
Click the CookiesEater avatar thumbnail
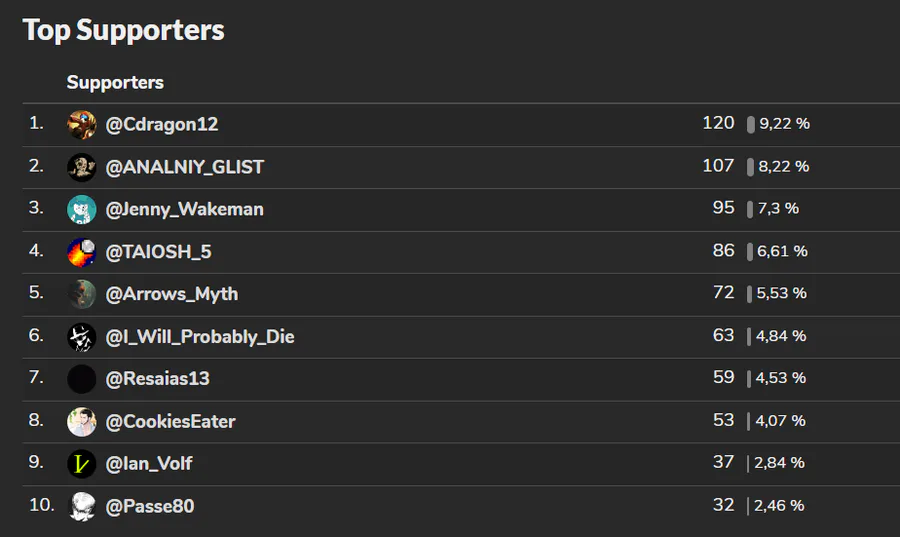pyautogui.click(x=82, y=422)
